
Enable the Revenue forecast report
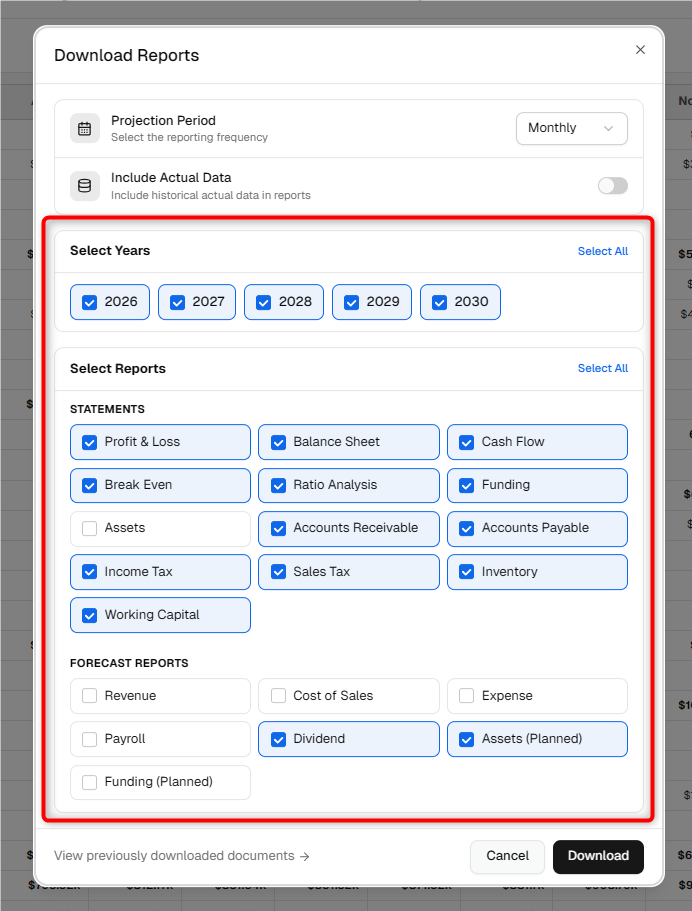(x=89, y=696)
